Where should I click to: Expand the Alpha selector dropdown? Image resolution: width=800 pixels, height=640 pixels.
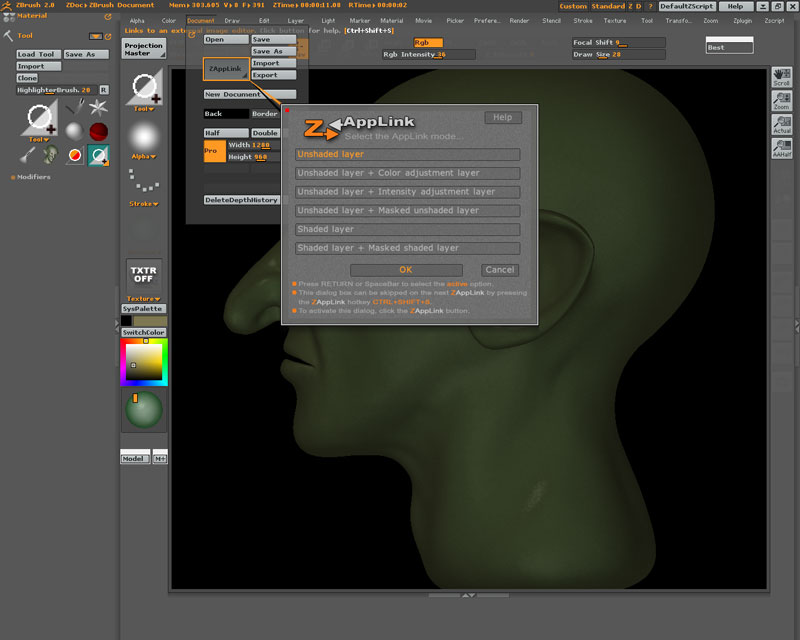[143, 156]
